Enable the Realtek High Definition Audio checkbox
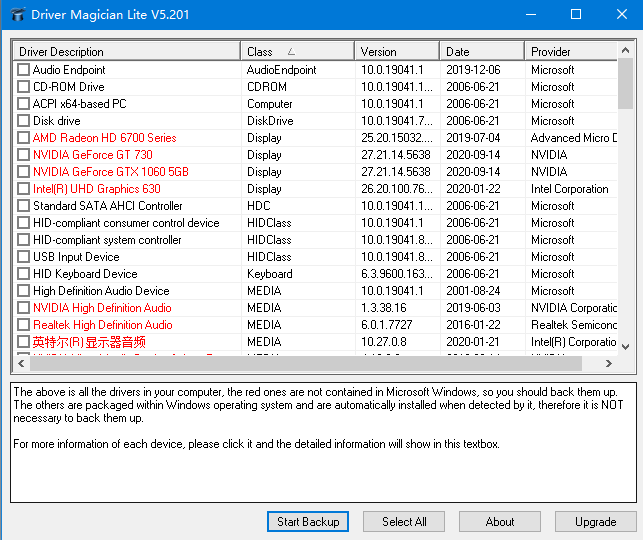The image size is (643, 540). [23, 325]
